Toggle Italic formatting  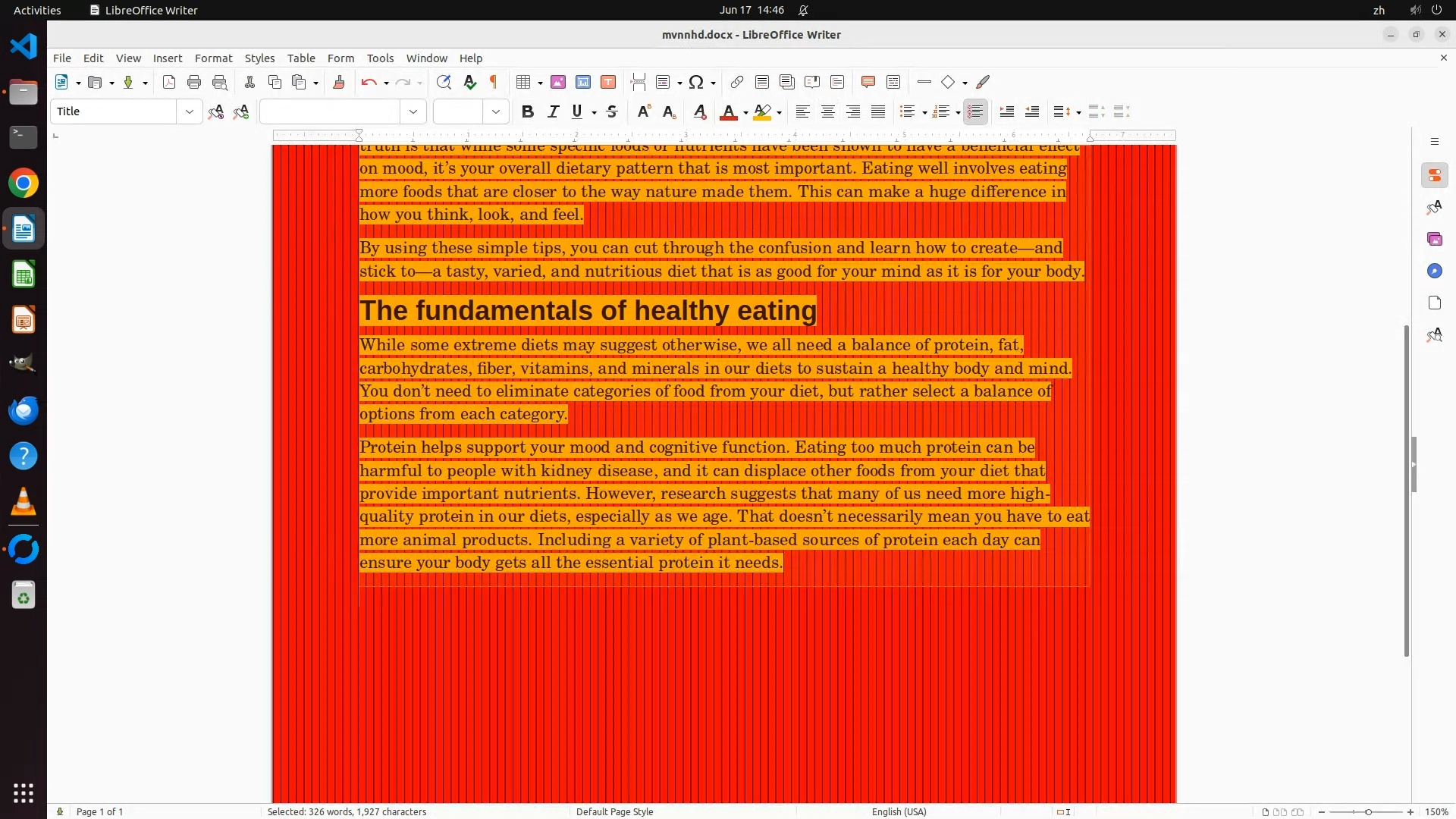tap(553, 112)
